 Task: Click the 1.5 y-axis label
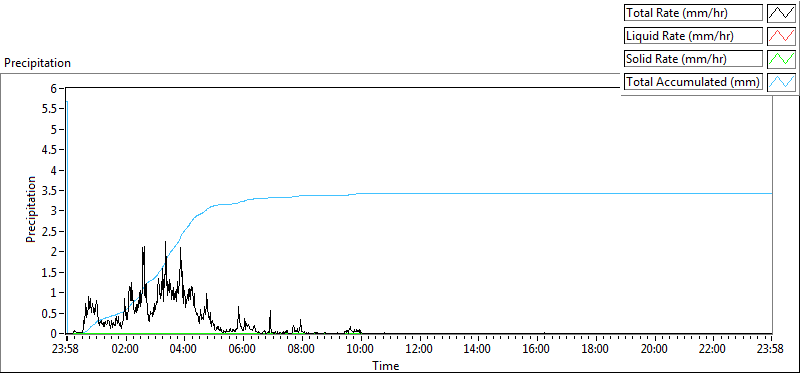[48, 272]
